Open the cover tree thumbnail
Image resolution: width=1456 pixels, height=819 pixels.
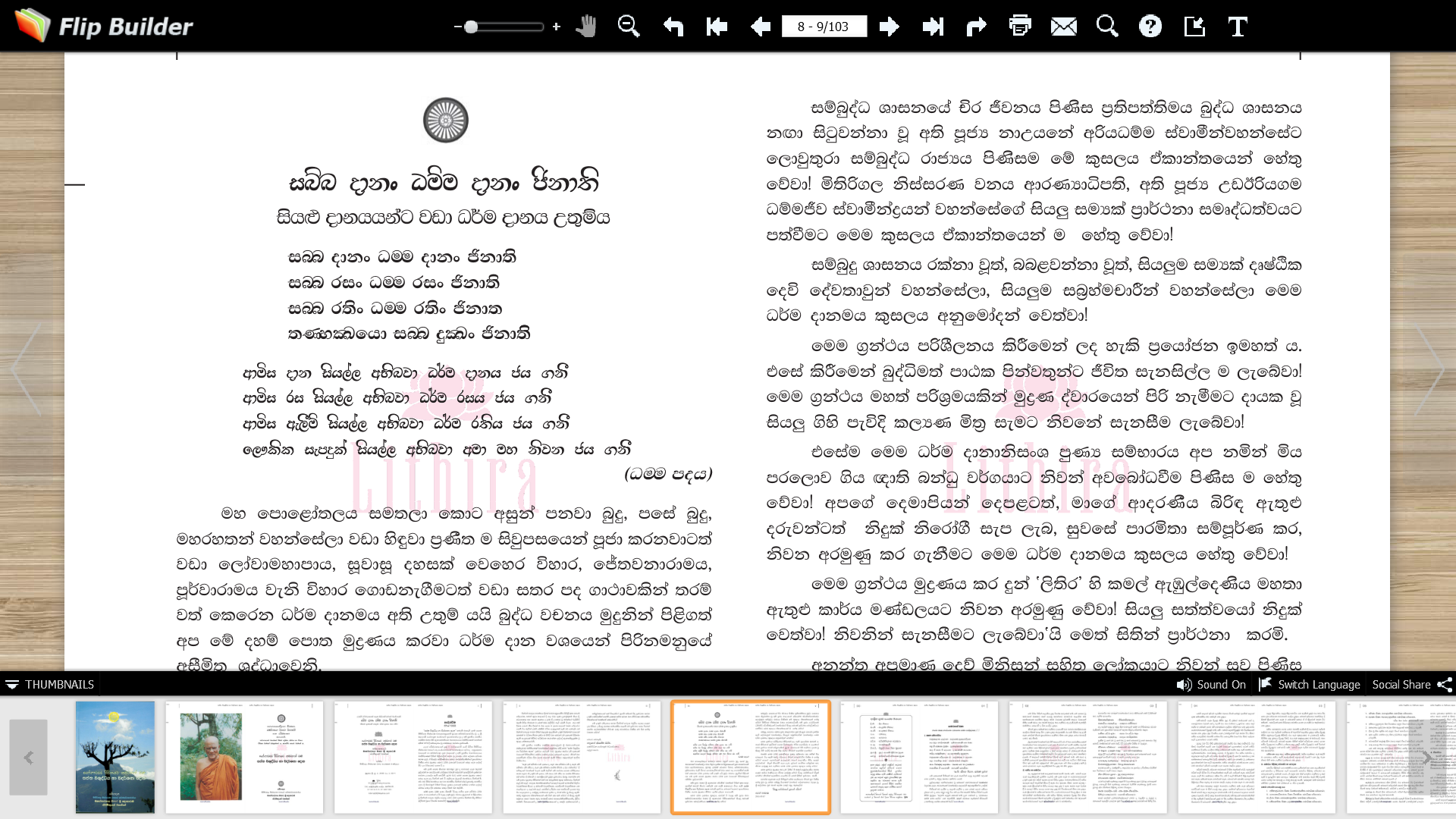tap(115, 757)
